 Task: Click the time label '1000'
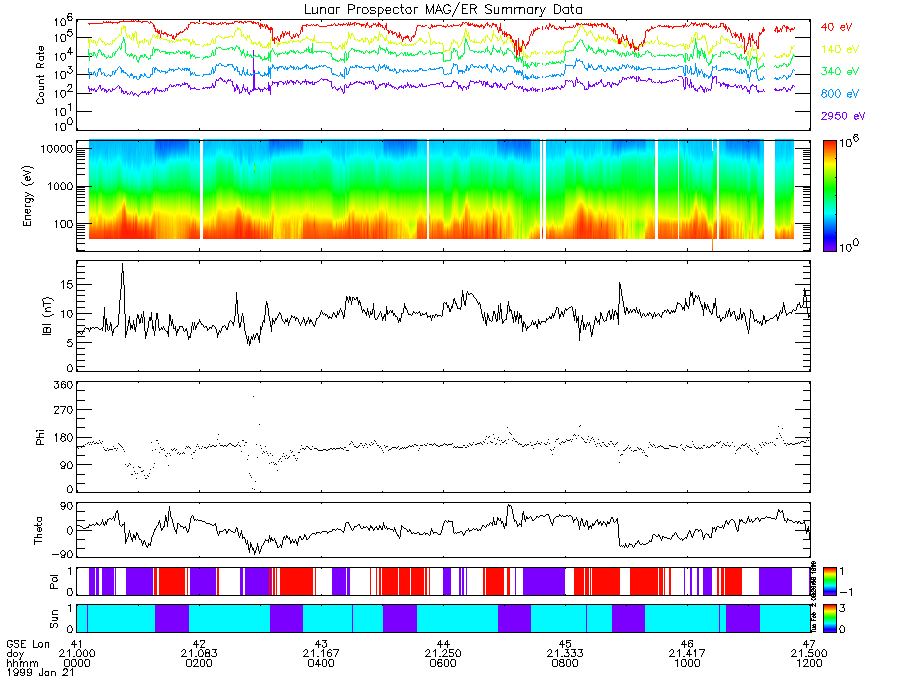[687, 663]
